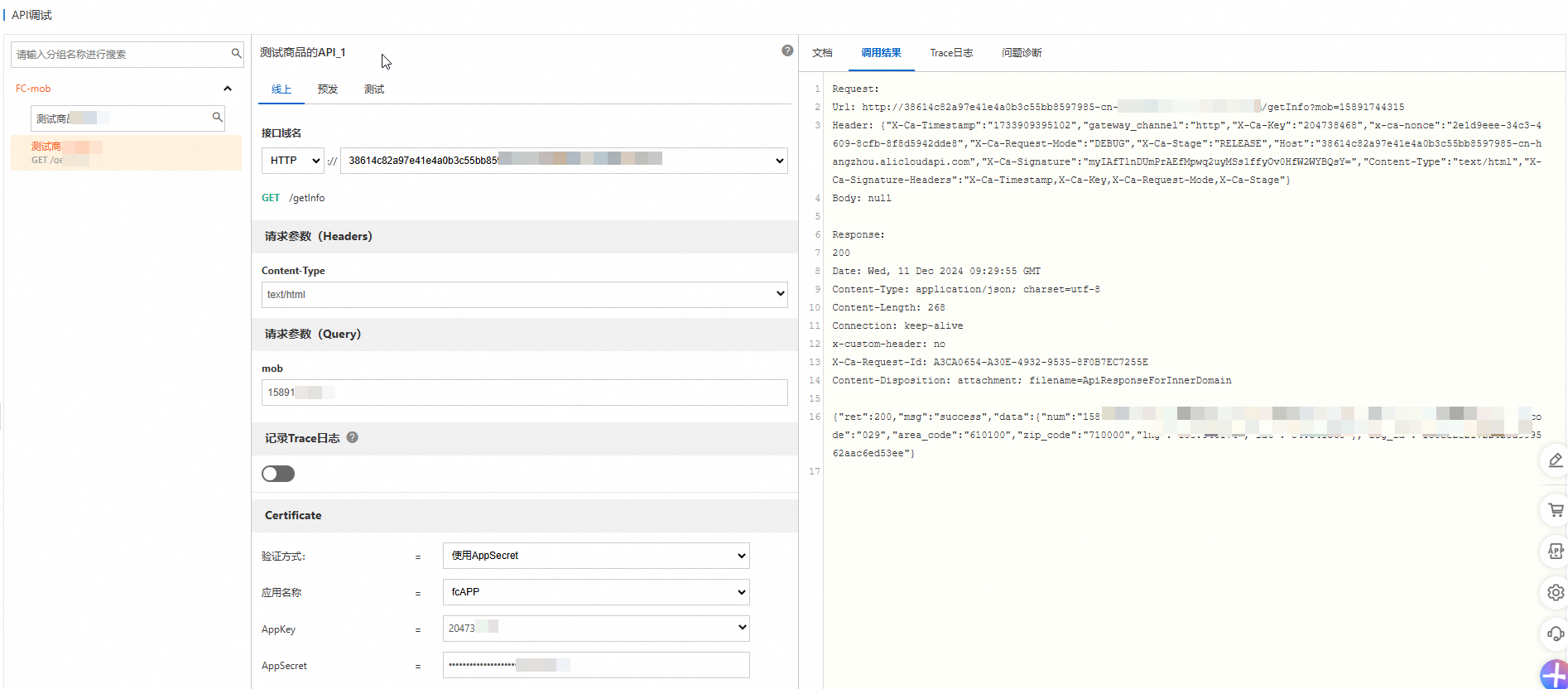Screen dimensions: 1568x689
Task: Open the AppKey dropdown
Action: pos(596,629)
